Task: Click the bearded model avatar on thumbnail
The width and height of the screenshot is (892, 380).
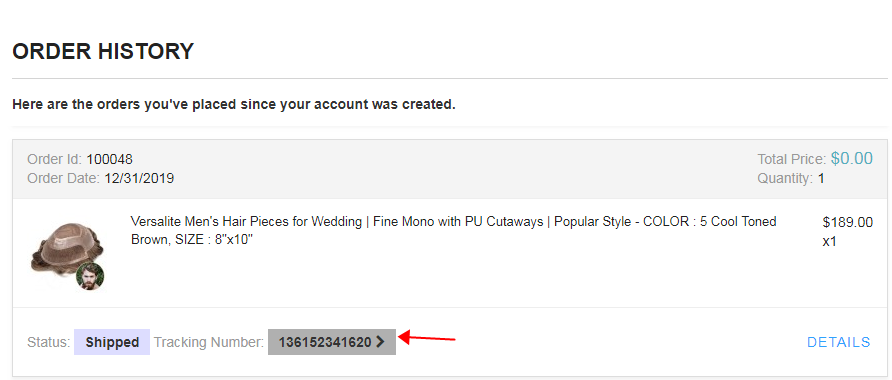Action: pos(90,277)
